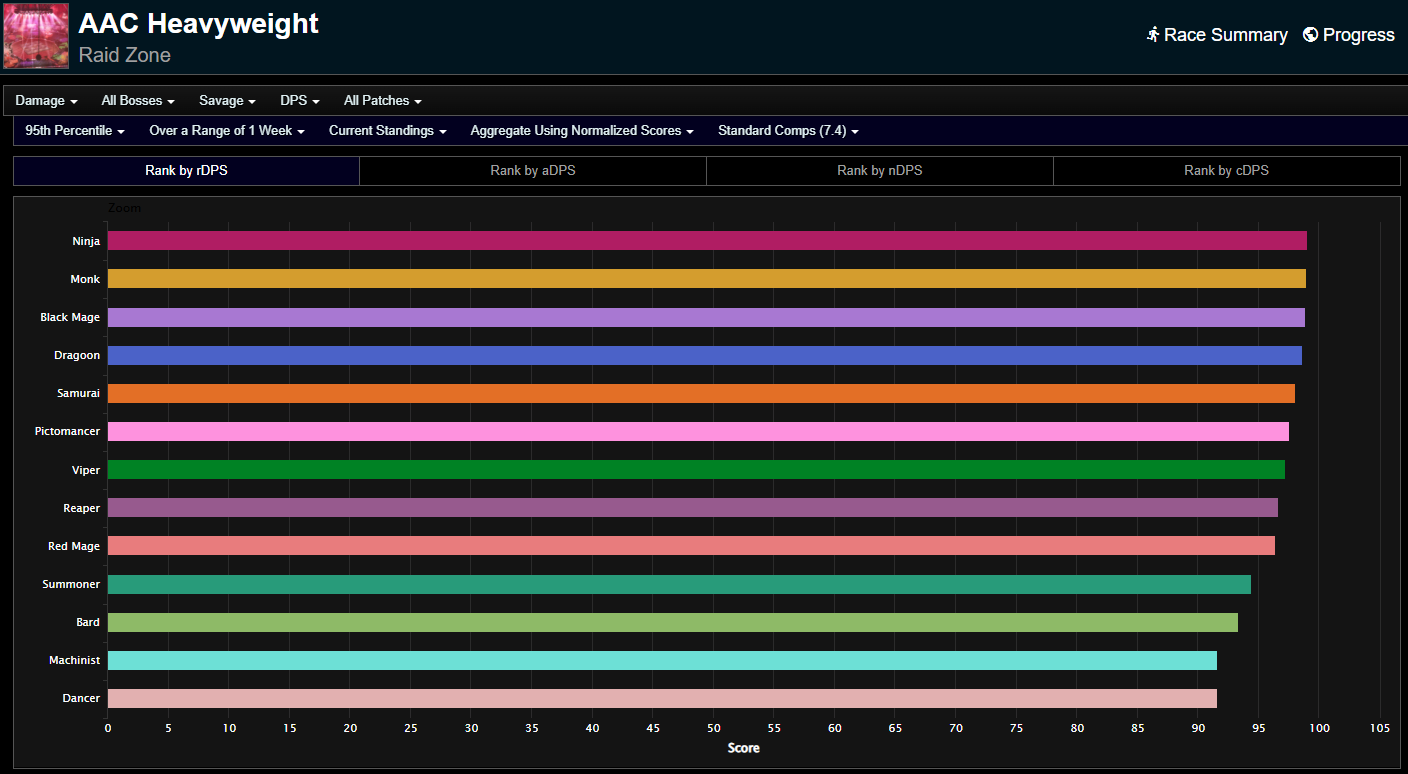1408x774 pixels.
Task: Open the Damage dropdown
Action: pyautogui.click(x=46, y=101)
